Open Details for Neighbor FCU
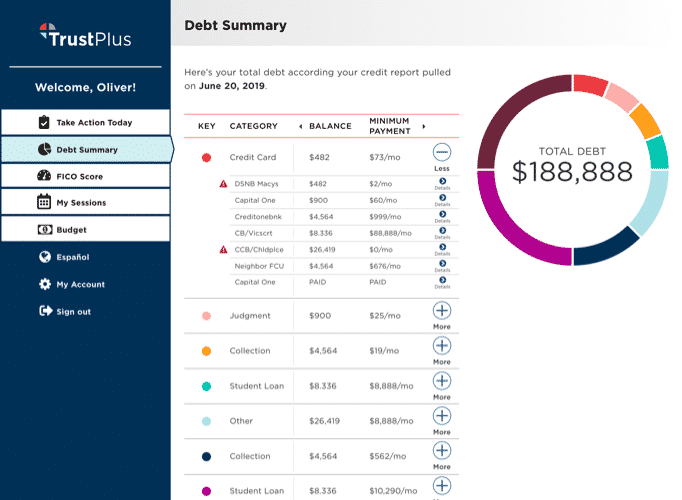 tap(442, 266)
